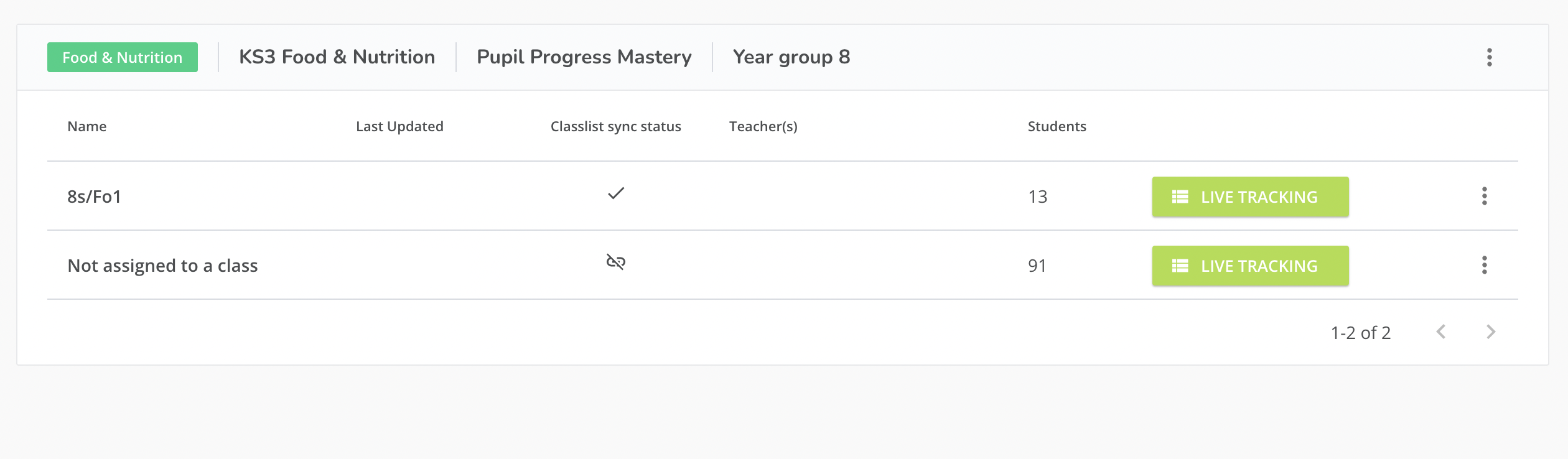Sort by the Last Updated column header
The width and height of the screenshot is (1568, 459).
(x=399, y=126)
